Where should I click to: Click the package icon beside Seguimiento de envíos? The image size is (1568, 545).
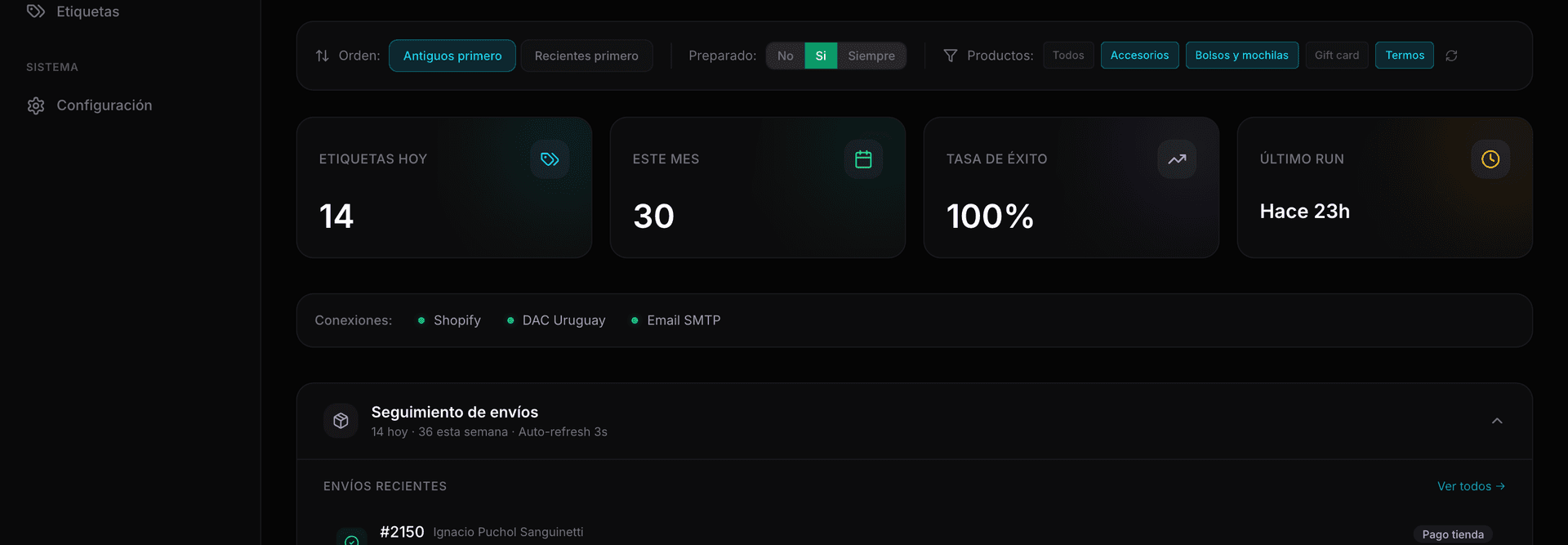point(341,421)
